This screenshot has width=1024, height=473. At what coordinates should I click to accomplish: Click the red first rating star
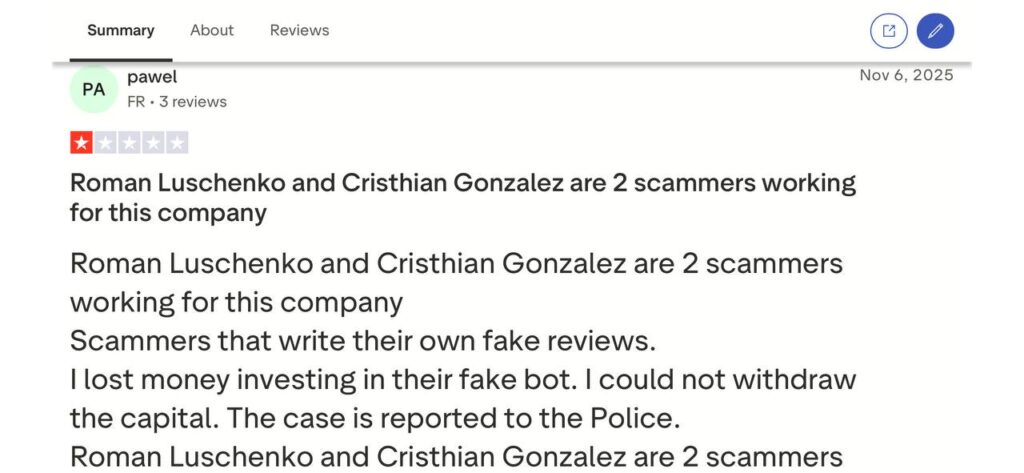tap(81, 143)
